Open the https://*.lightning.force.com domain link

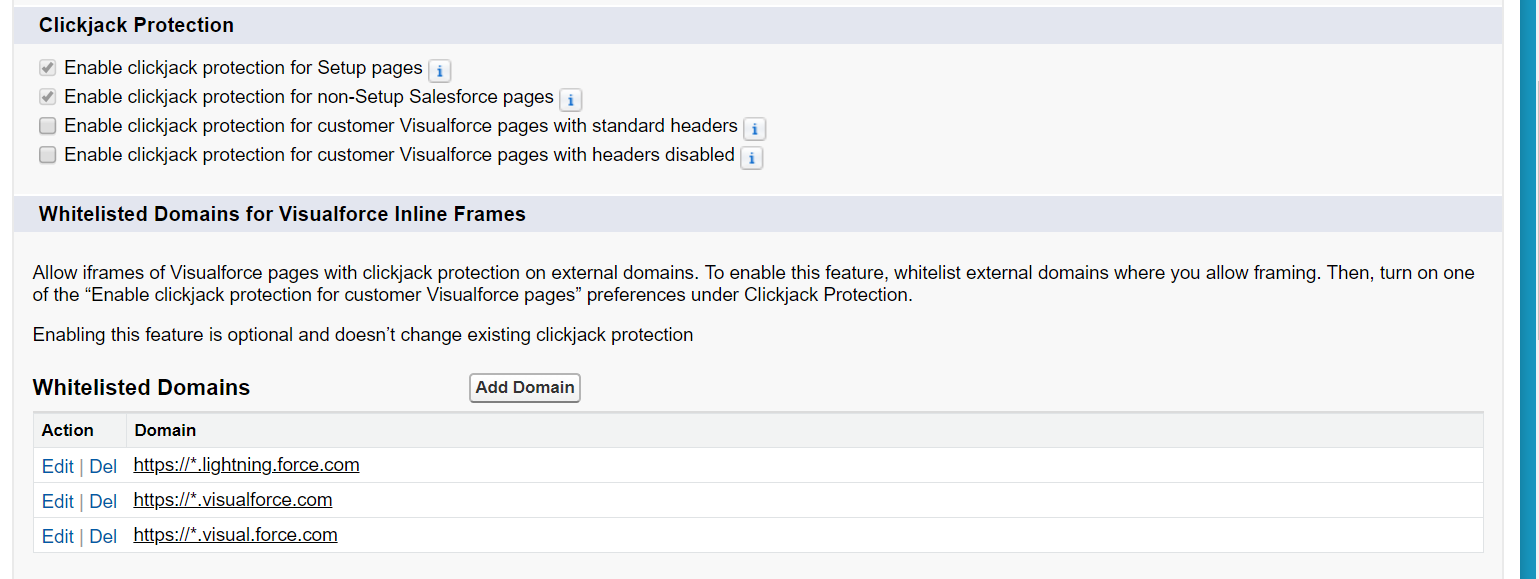pyautogui.click(x=246, y=465)
